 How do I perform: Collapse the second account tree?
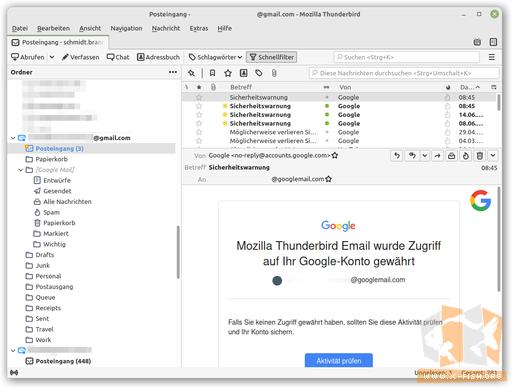coord(13,350)
